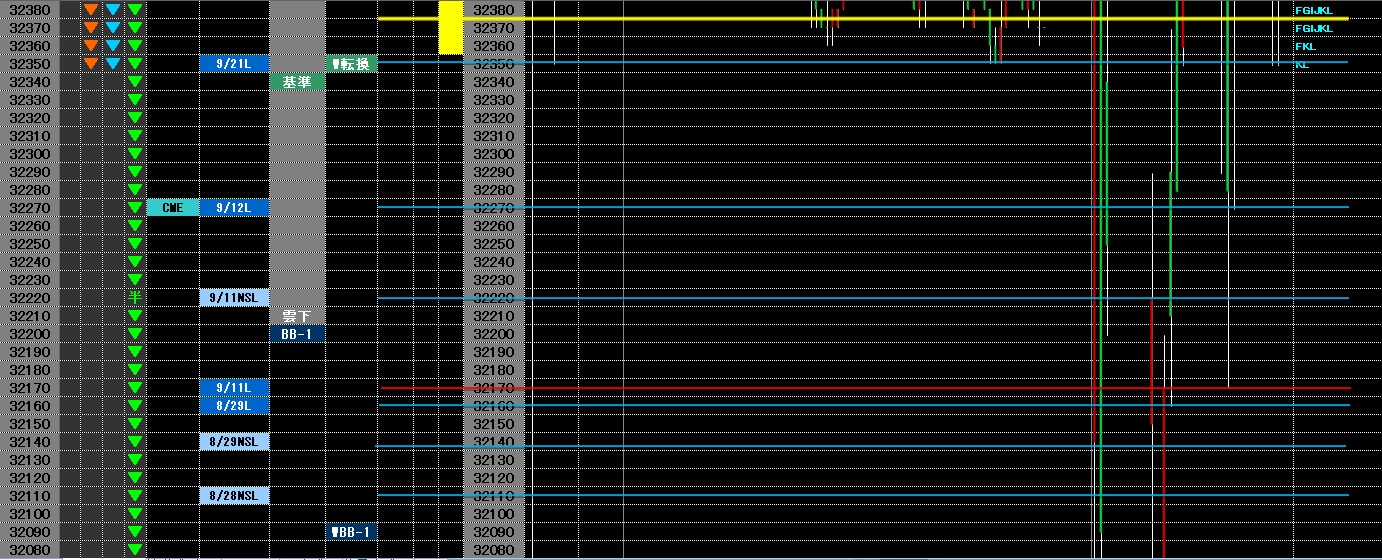The image size is (1382, 560).
Task: Click the green triangle in the 32170 row
Action: (135, 388)
